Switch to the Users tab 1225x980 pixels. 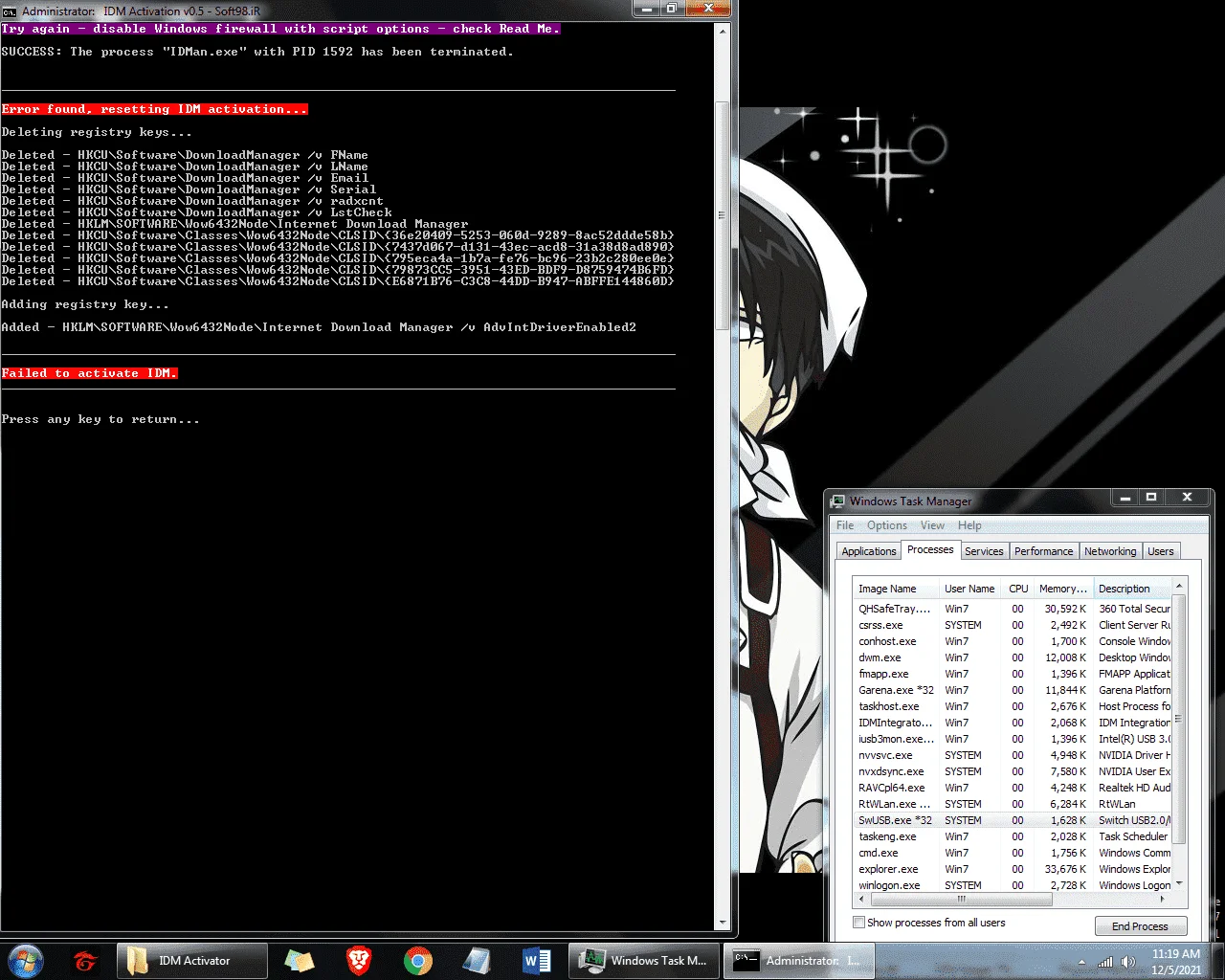tap(1160, 551)
